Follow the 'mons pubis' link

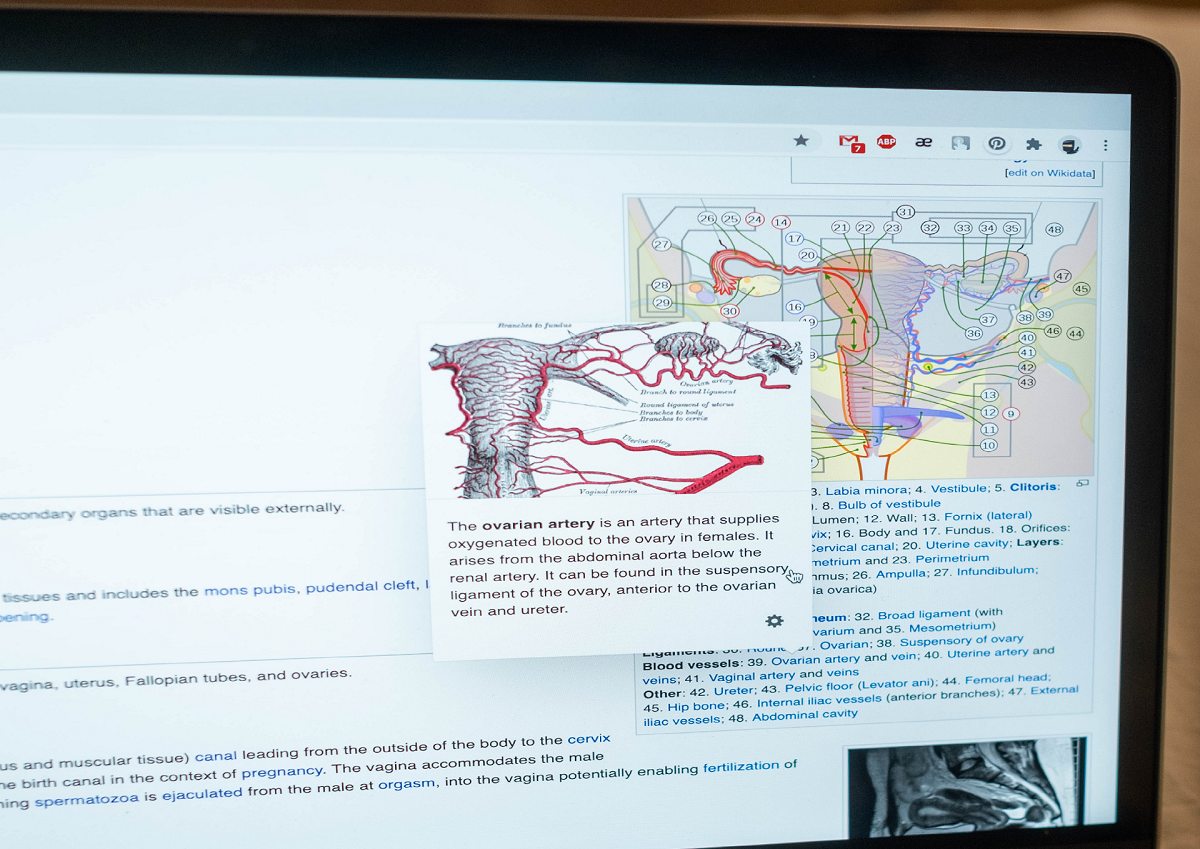click(x=250, y=590)
